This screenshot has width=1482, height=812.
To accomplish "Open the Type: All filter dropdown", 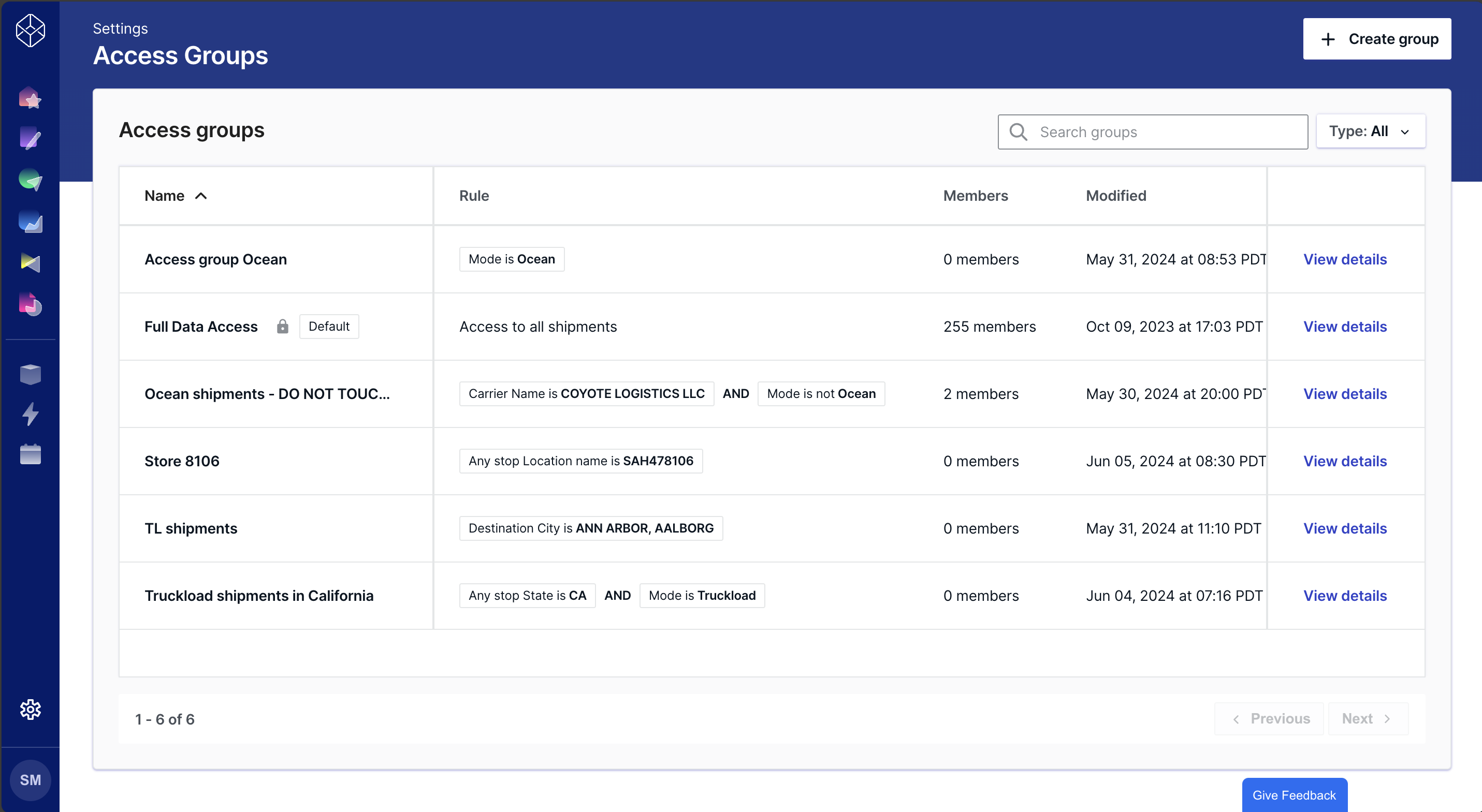I will point(1370,131).
